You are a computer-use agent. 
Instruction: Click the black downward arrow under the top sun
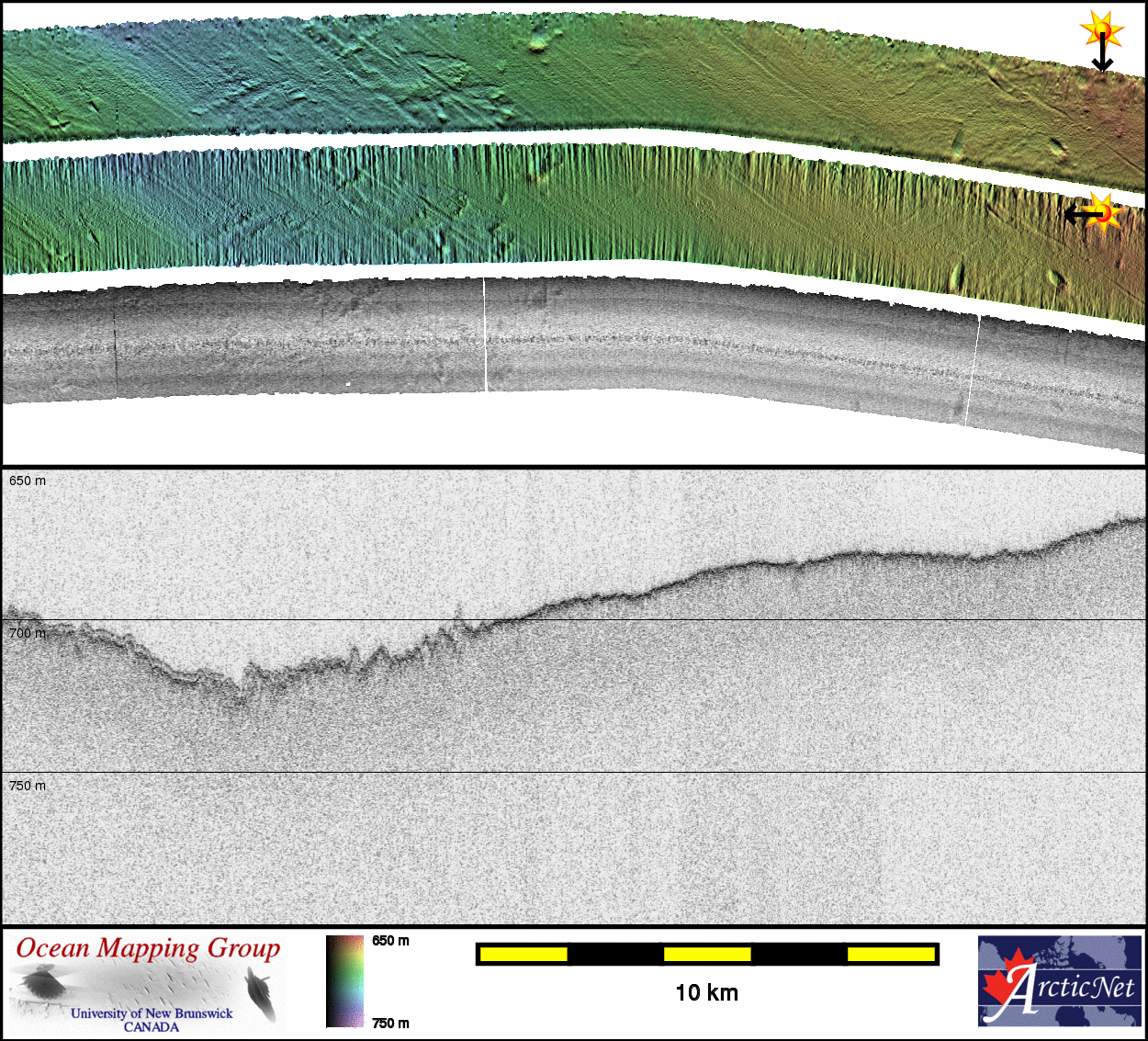[1101, 57]
